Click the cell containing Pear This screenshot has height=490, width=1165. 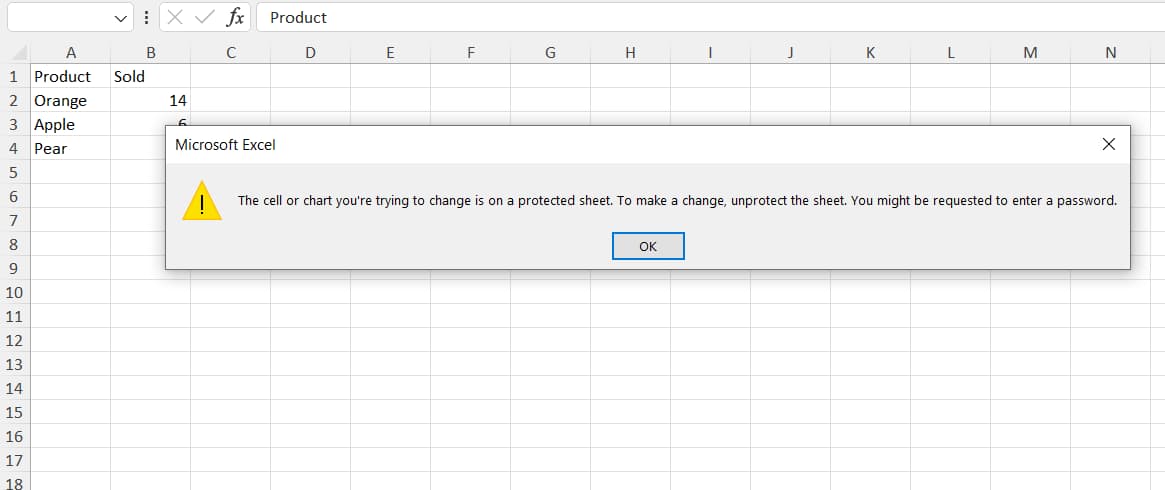point(71,148)
